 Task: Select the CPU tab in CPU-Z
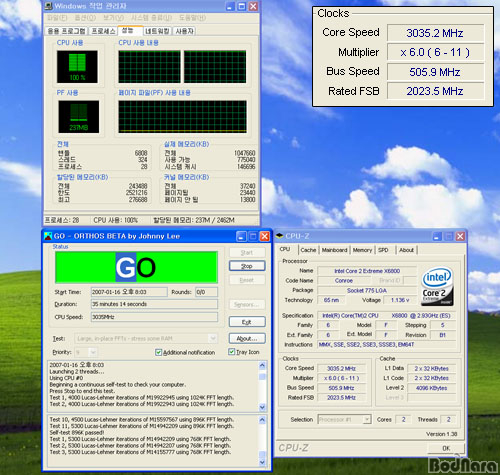click(x=285, y=249)
